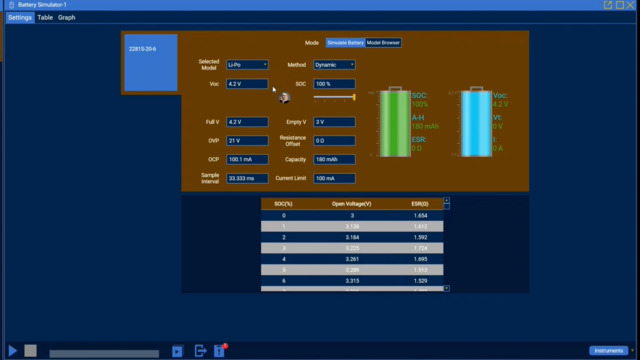
Task: Select the table row with SOC 0
Action: 352,216
